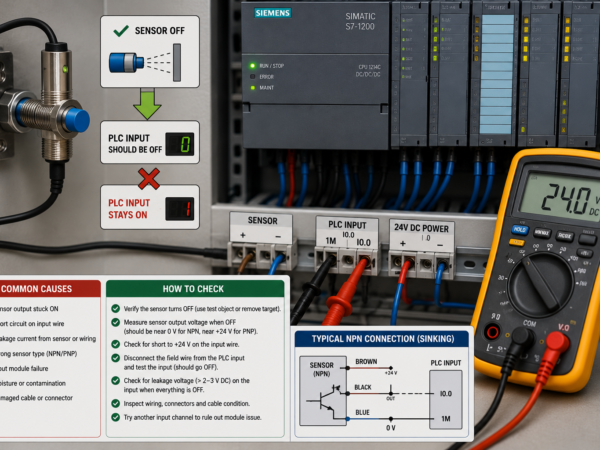600x450 pixels.
Task: Click the blue tip of the proximity sensor
Action: click(77, 120)
